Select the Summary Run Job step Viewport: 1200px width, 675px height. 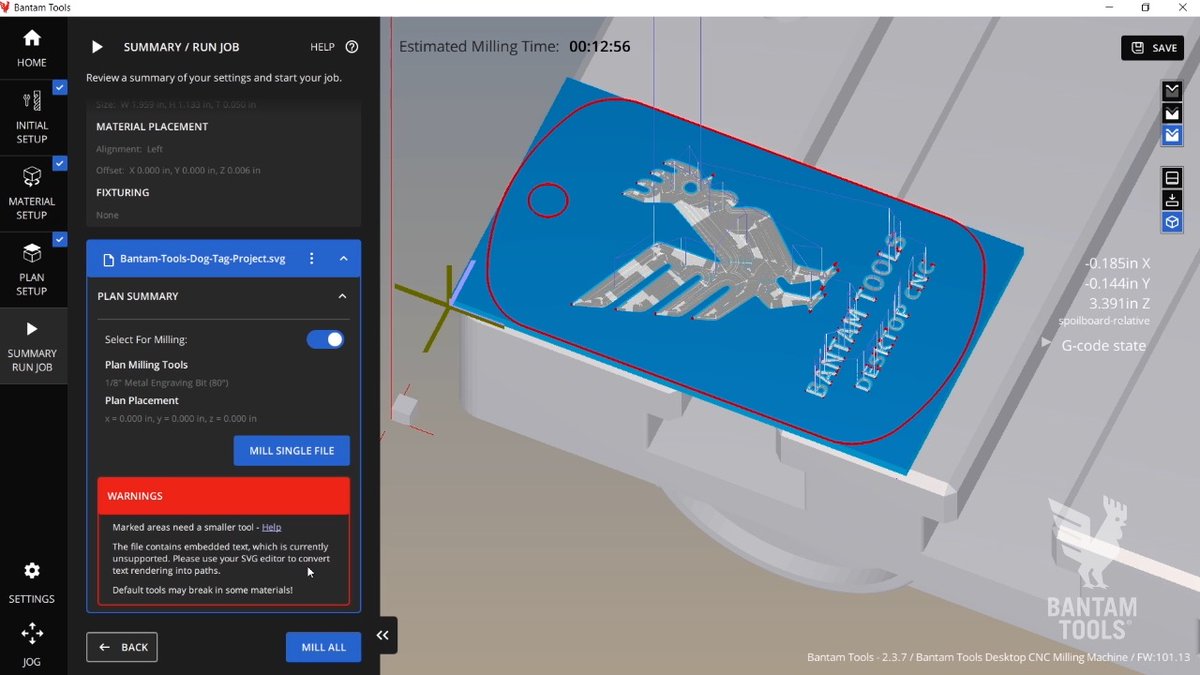32,346
